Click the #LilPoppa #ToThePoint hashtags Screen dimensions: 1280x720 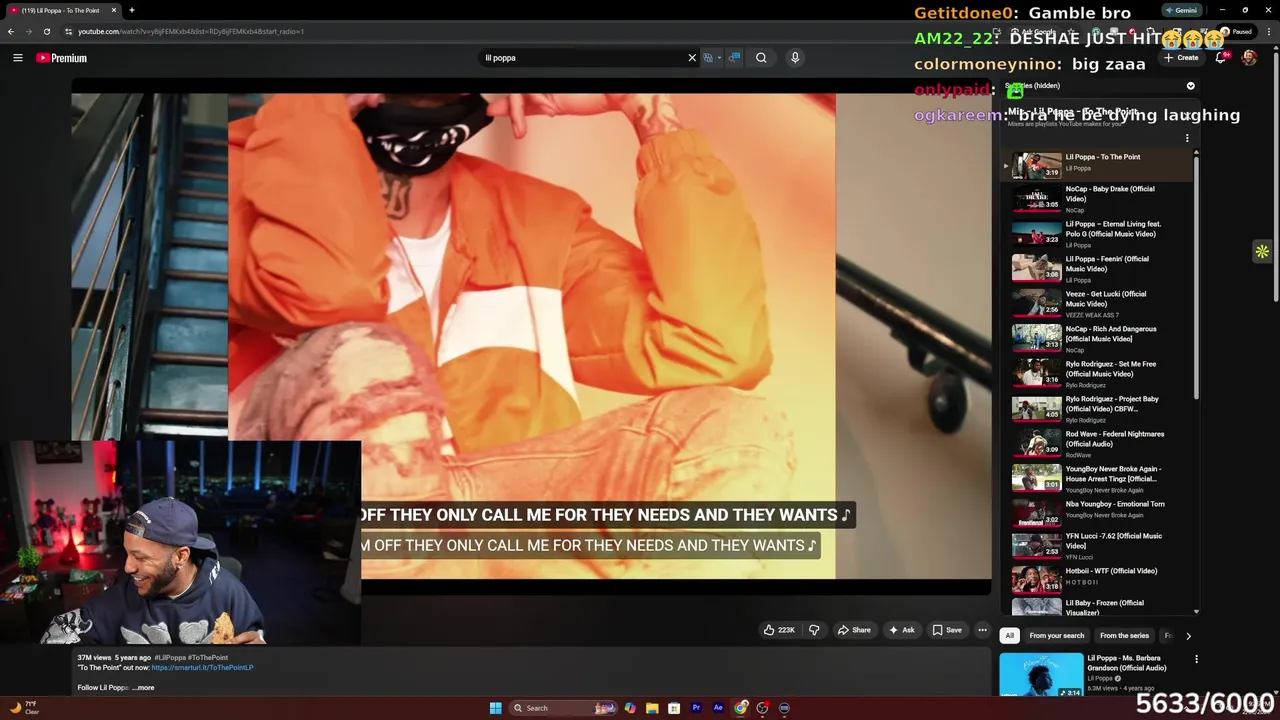(191, 658)
